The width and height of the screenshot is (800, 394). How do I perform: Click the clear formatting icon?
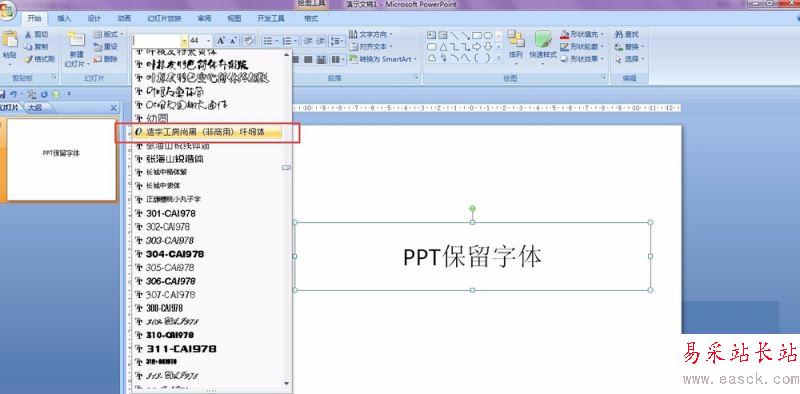pyautogui.click(x=248, y=40)
